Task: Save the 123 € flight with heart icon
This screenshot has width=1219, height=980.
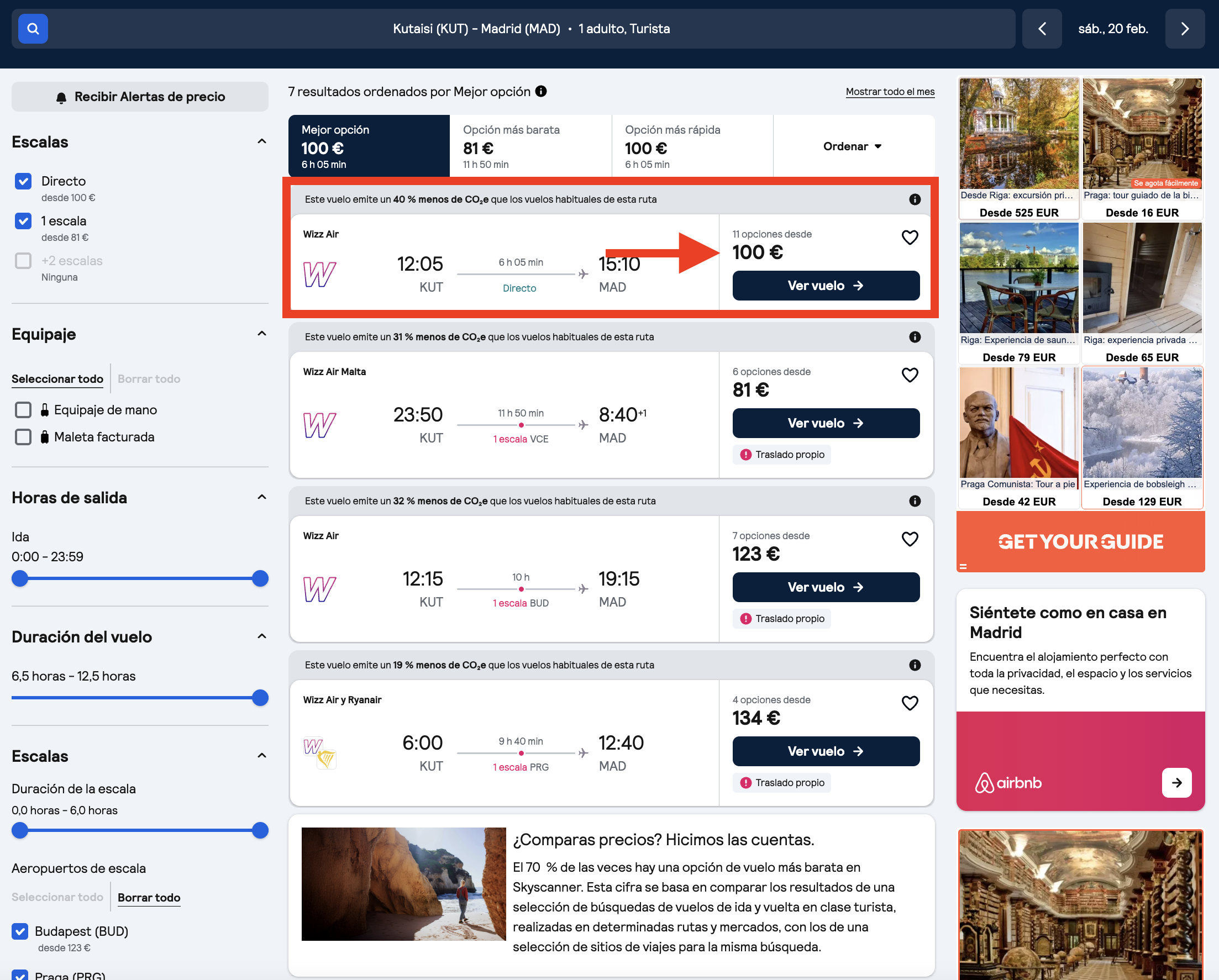Action: tap(909, 539)
